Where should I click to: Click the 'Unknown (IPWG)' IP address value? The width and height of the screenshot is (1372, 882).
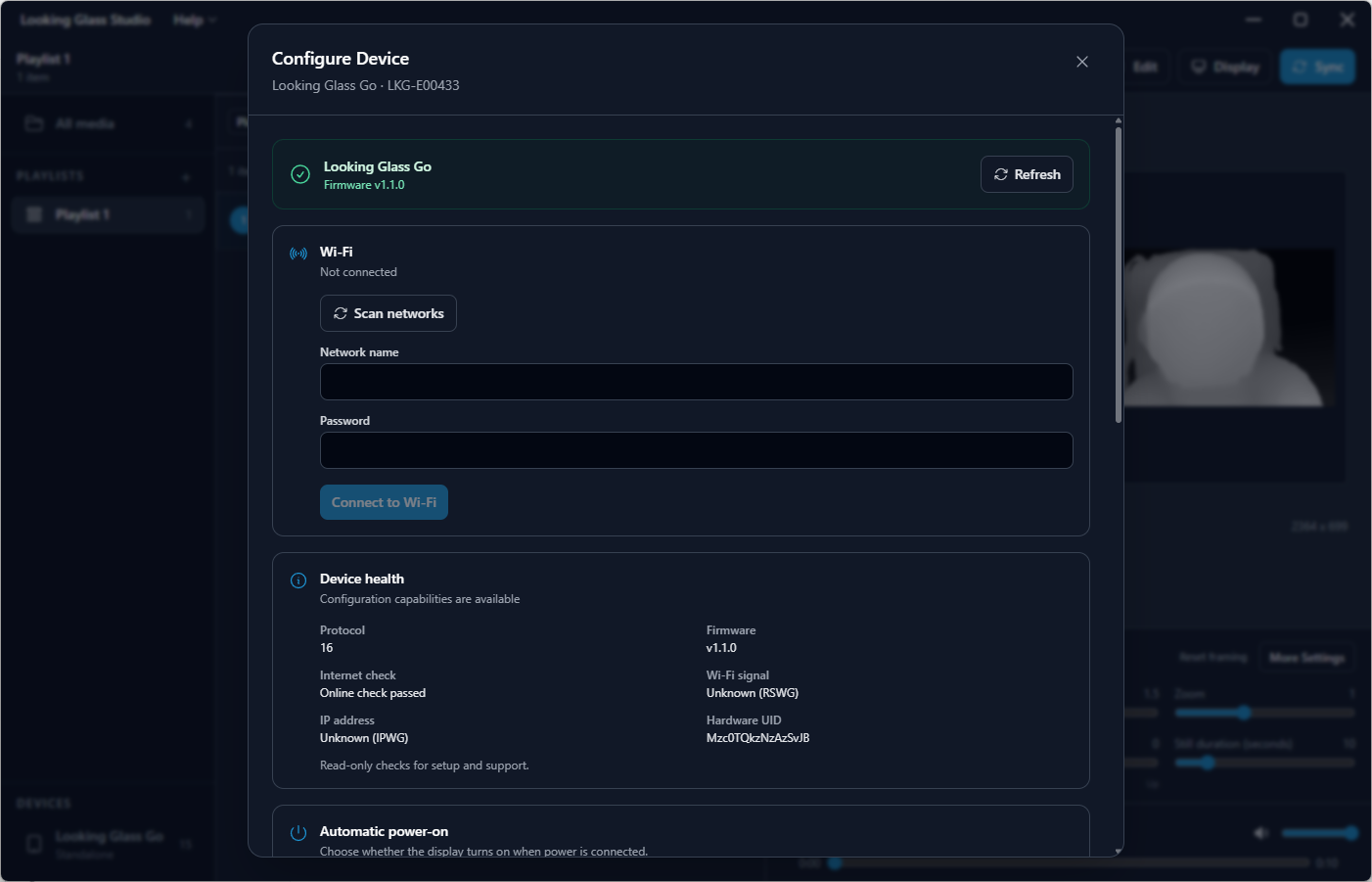click(364, 738)
